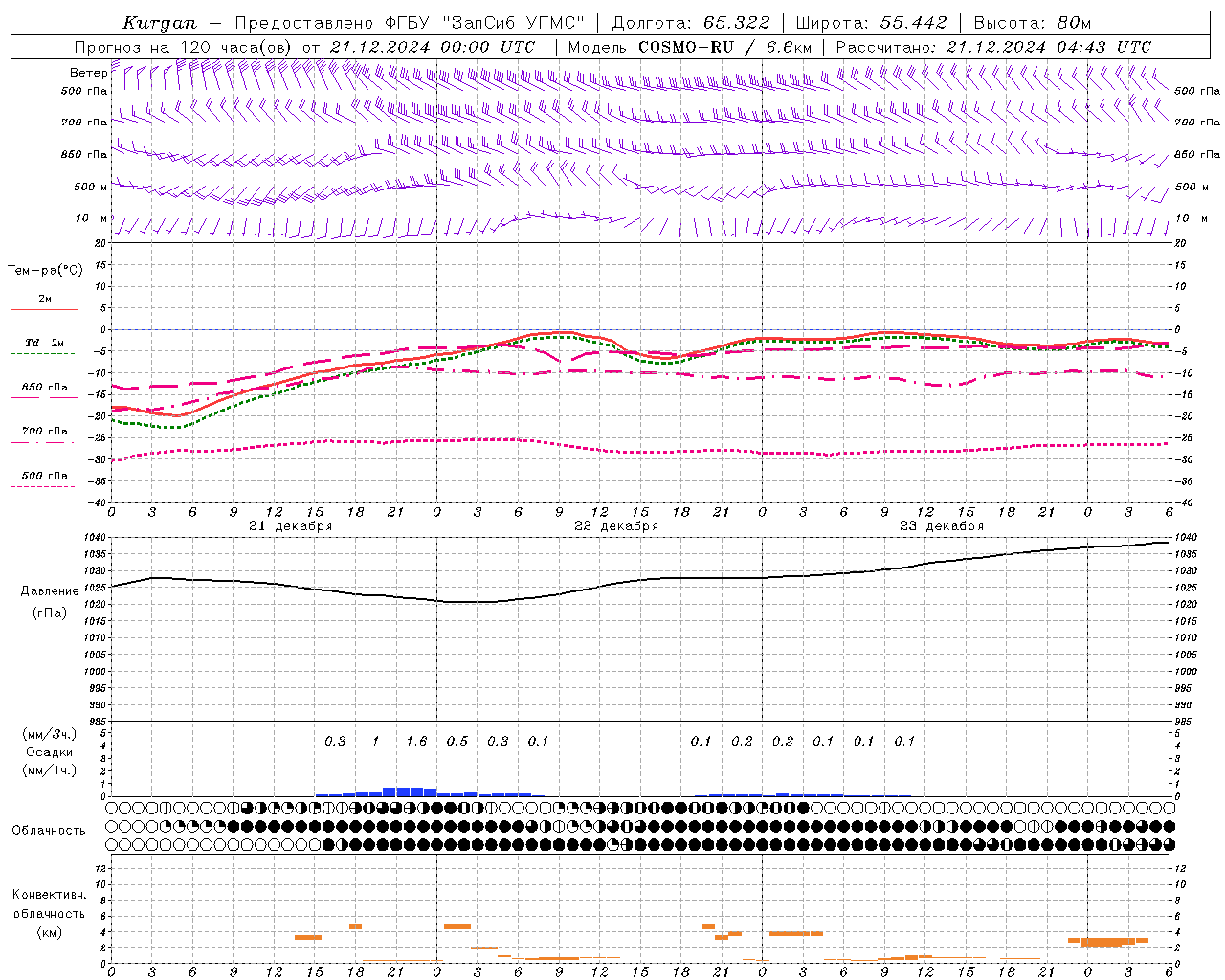
Task: Click the "(мм/3ч.)" precipitation unit label
Action: coord(50,734)
